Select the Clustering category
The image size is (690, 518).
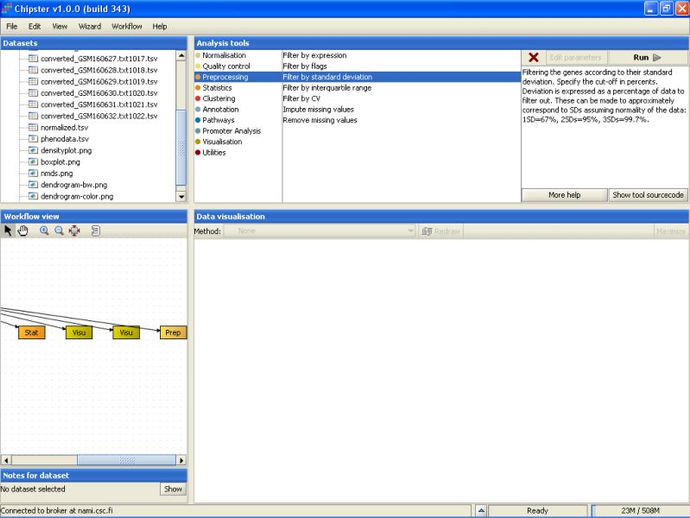pos(219,98)
